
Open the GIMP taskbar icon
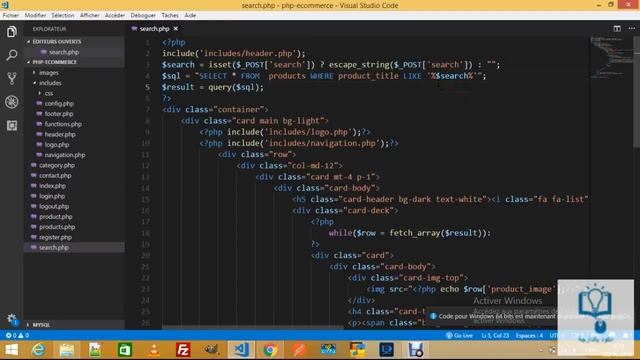[211, 350]
